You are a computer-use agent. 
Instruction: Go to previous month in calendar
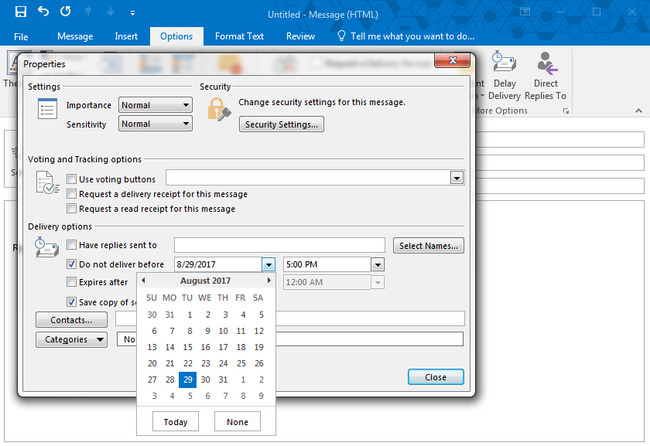point(143,280)
